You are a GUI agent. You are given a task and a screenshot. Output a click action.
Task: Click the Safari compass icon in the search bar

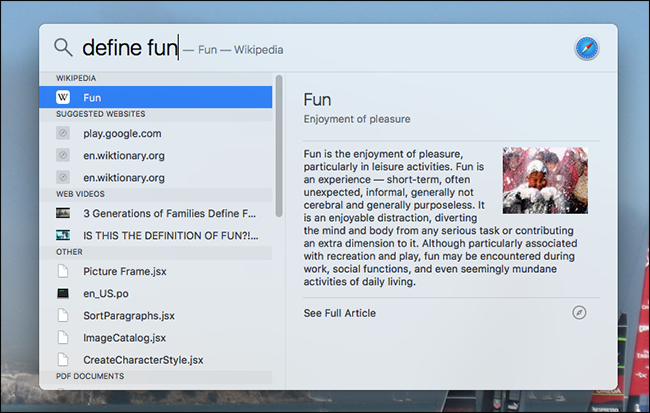[x=587, y=48]
